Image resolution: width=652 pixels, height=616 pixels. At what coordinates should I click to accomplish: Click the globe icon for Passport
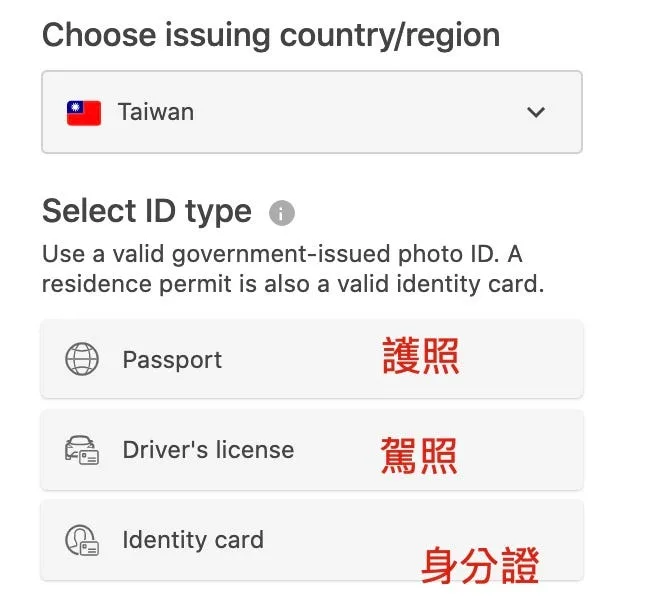(x=82, y=359)
